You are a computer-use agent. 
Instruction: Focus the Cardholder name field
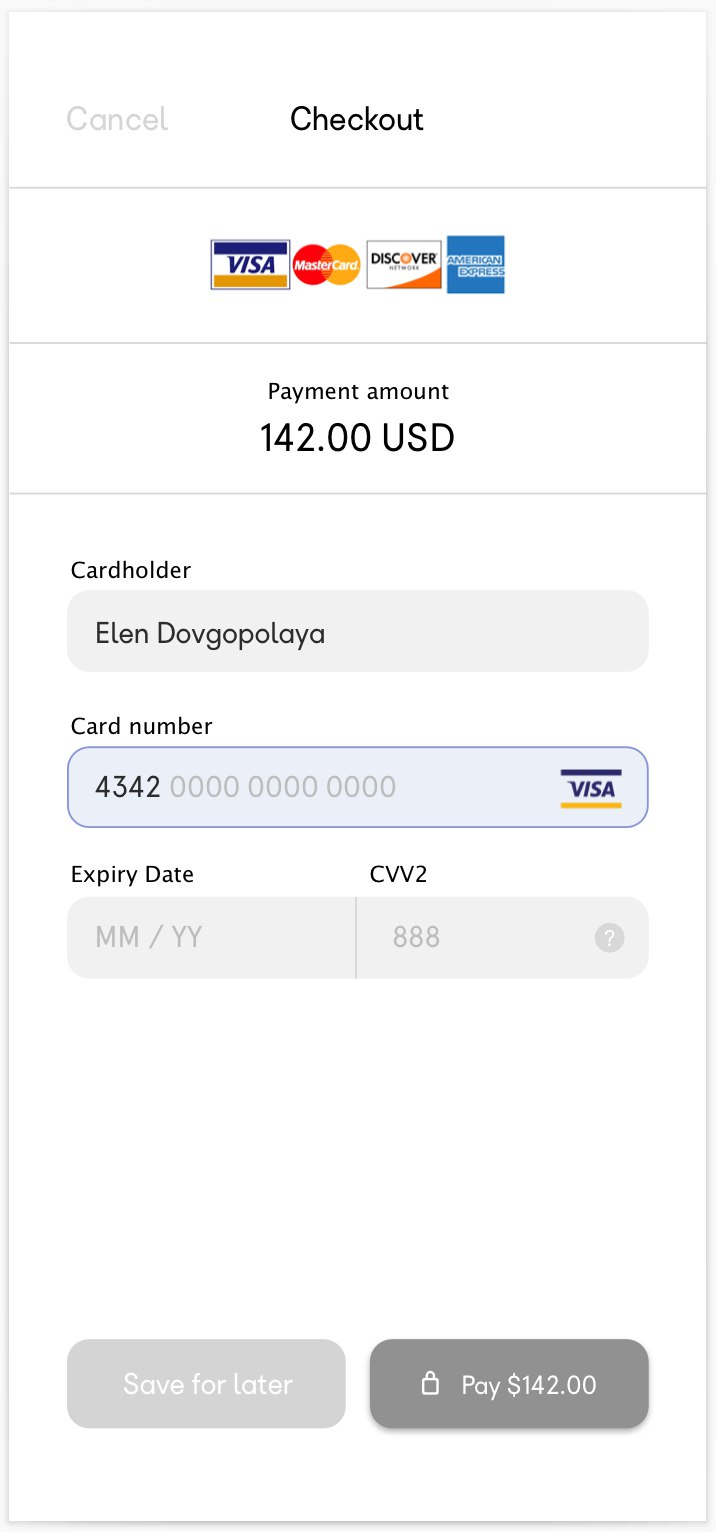coord(358,631)
